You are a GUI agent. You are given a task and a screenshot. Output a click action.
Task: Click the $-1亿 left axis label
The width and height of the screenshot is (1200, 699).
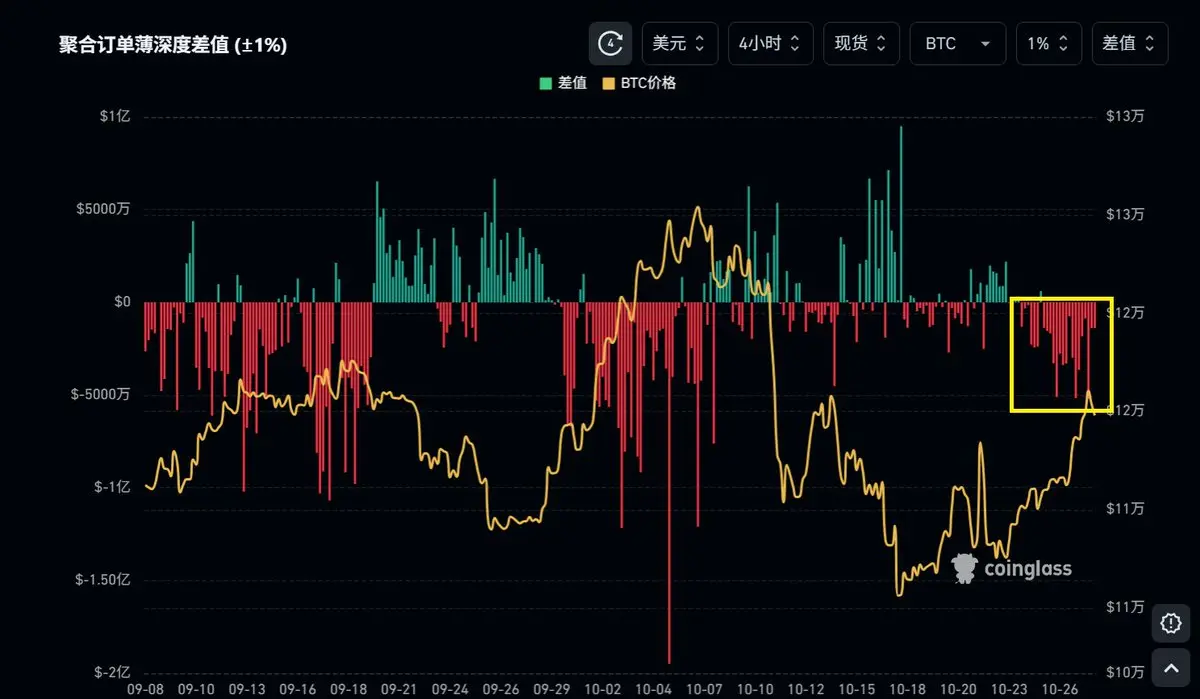pos(112,487)
